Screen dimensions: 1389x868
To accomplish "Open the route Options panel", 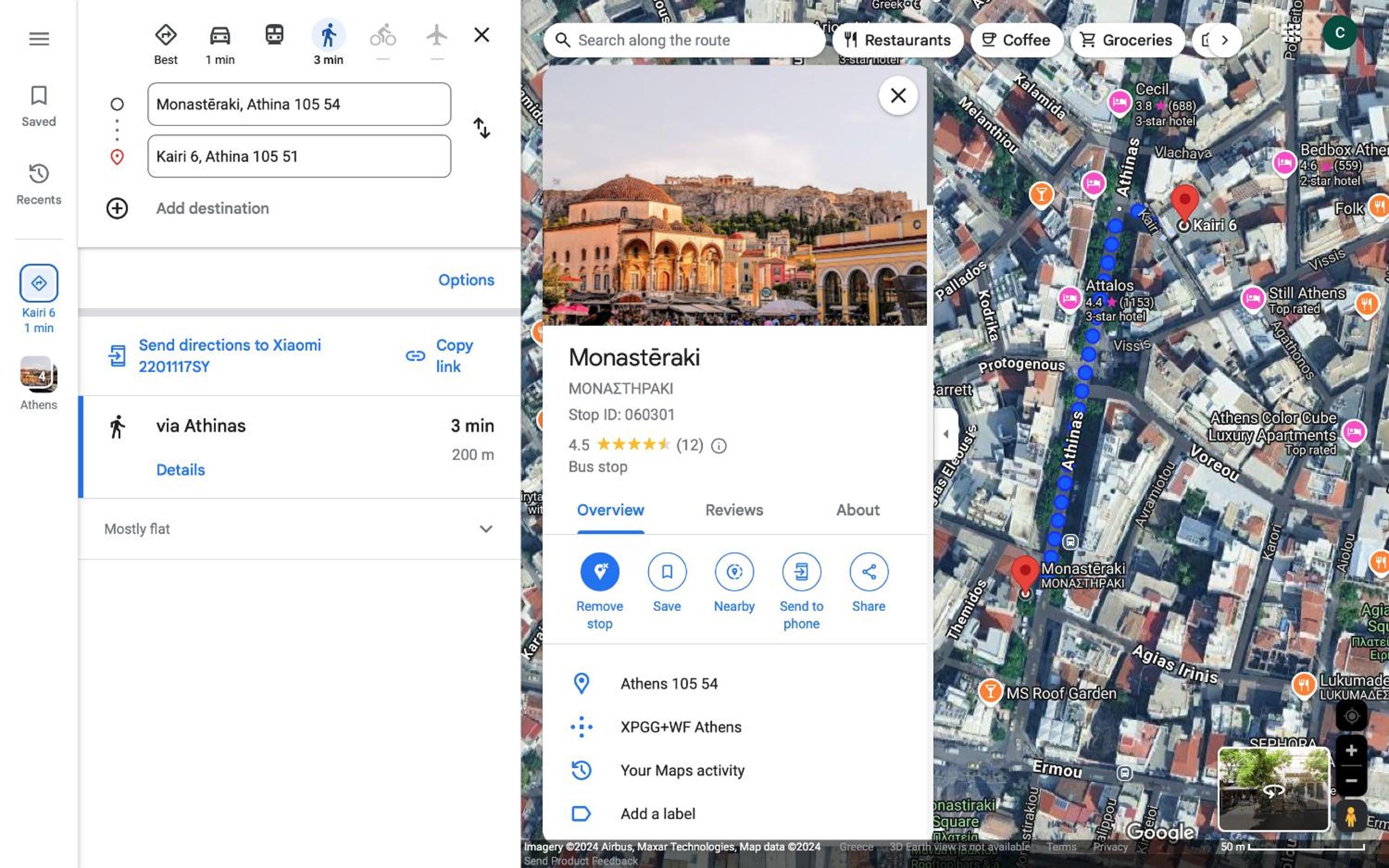I will tap(466, 280).
